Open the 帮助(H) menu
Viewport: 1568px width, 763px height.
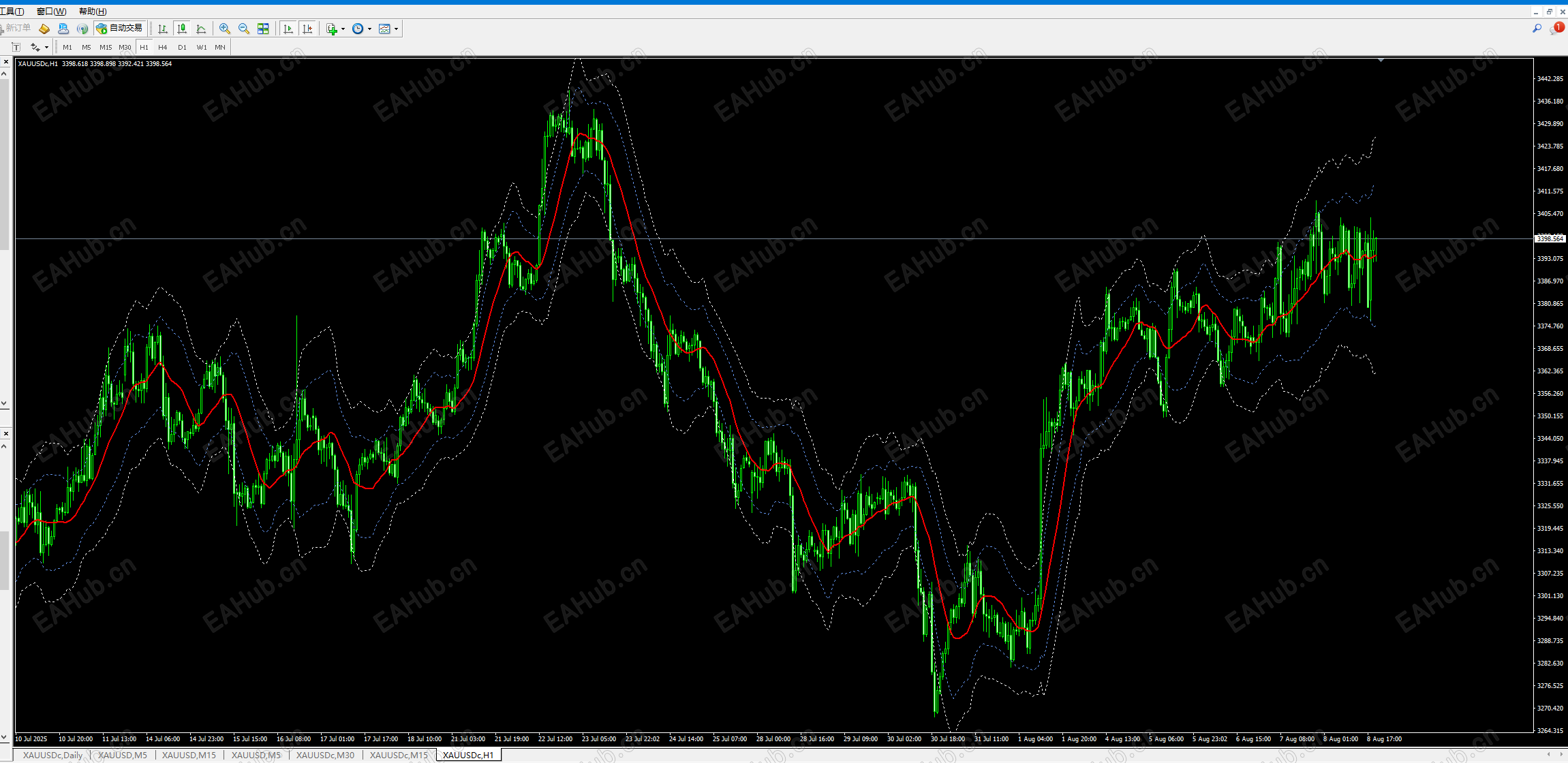pos(93,11)
